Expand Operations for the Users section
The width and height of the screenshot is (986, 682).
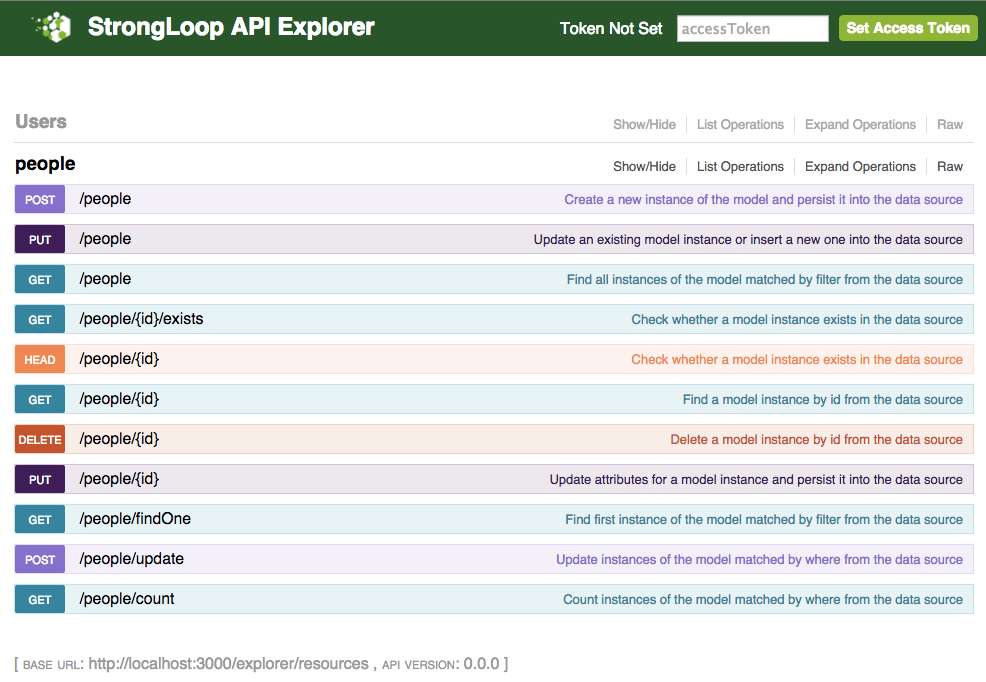860,124
